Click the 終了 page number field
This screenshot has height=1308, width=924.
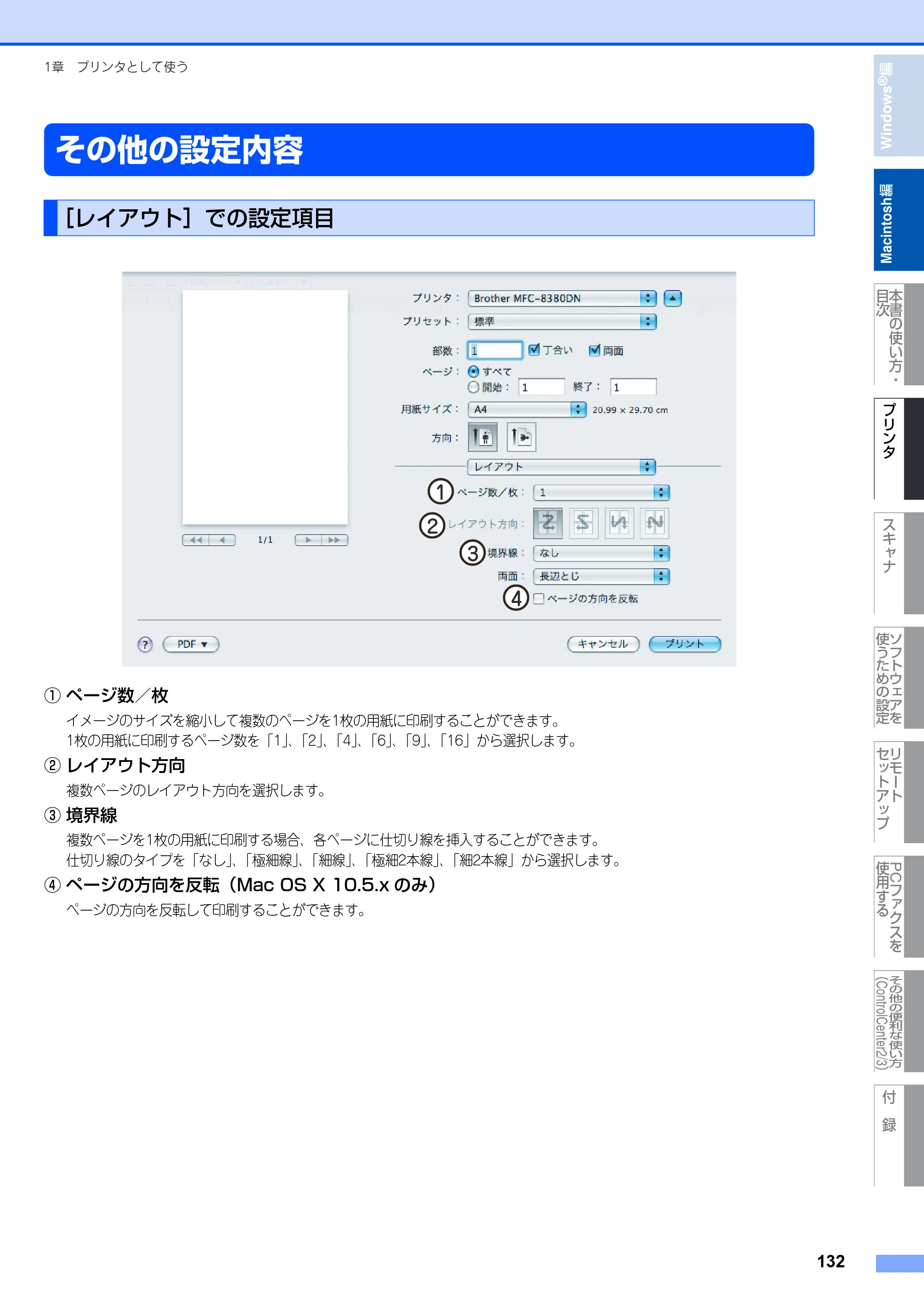pos(633,387)
